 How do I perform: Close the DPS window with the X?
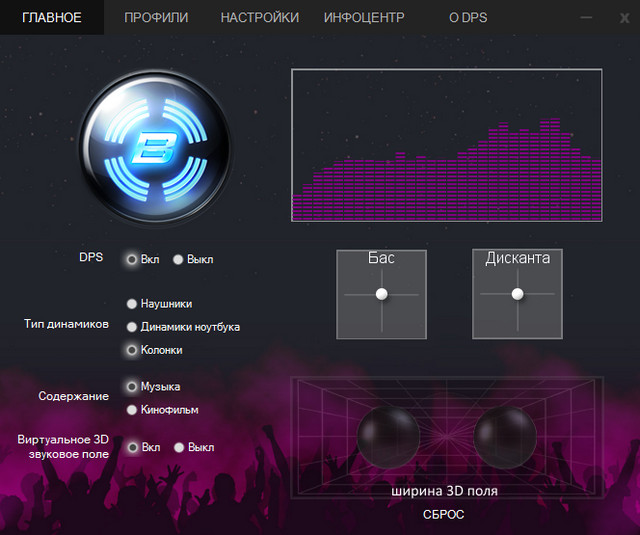(x=624, y=18)
